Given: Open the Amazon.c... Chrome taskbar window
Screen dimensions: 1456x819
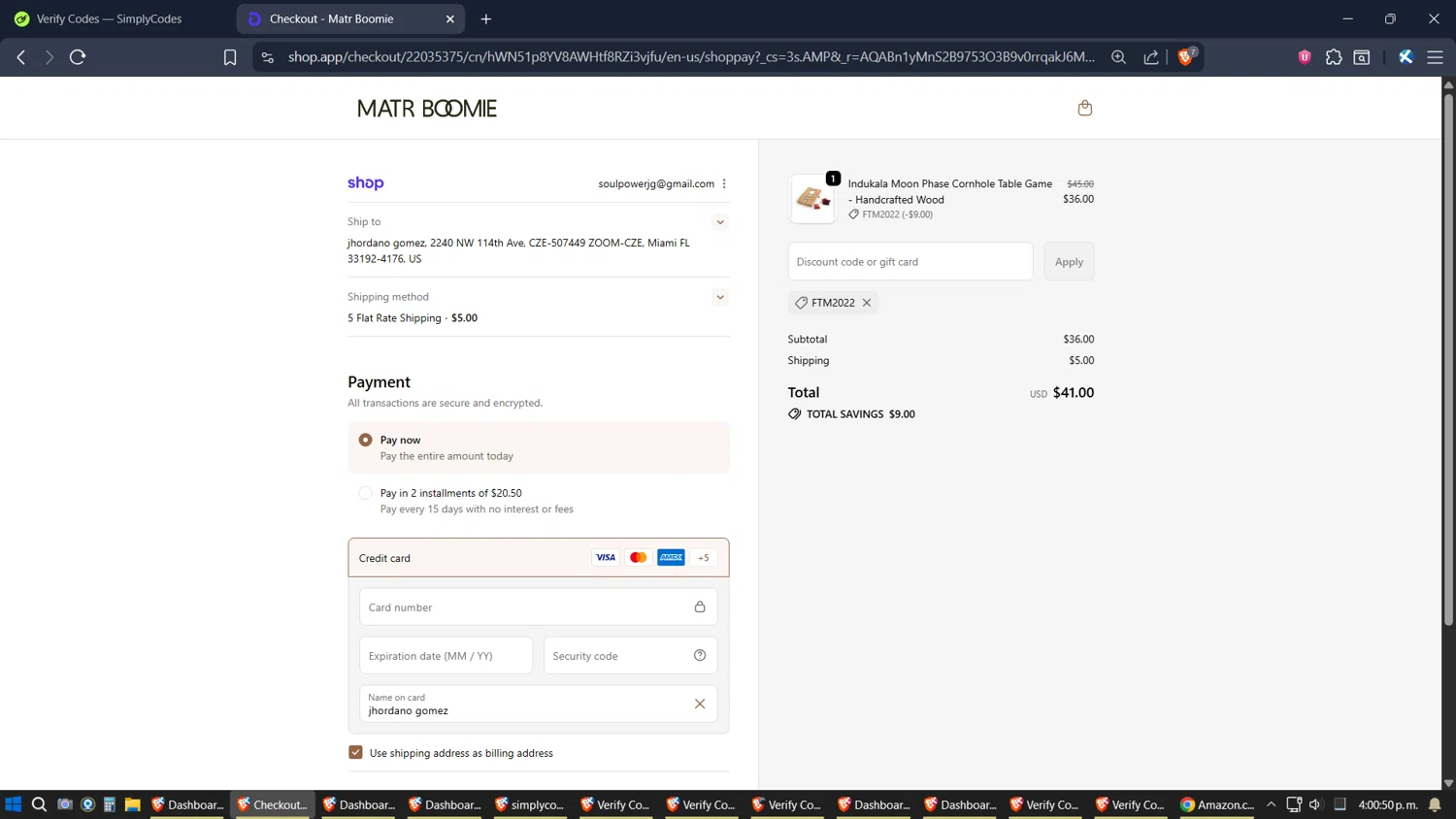Looking at the screenshot, I should click(1216, 804).
